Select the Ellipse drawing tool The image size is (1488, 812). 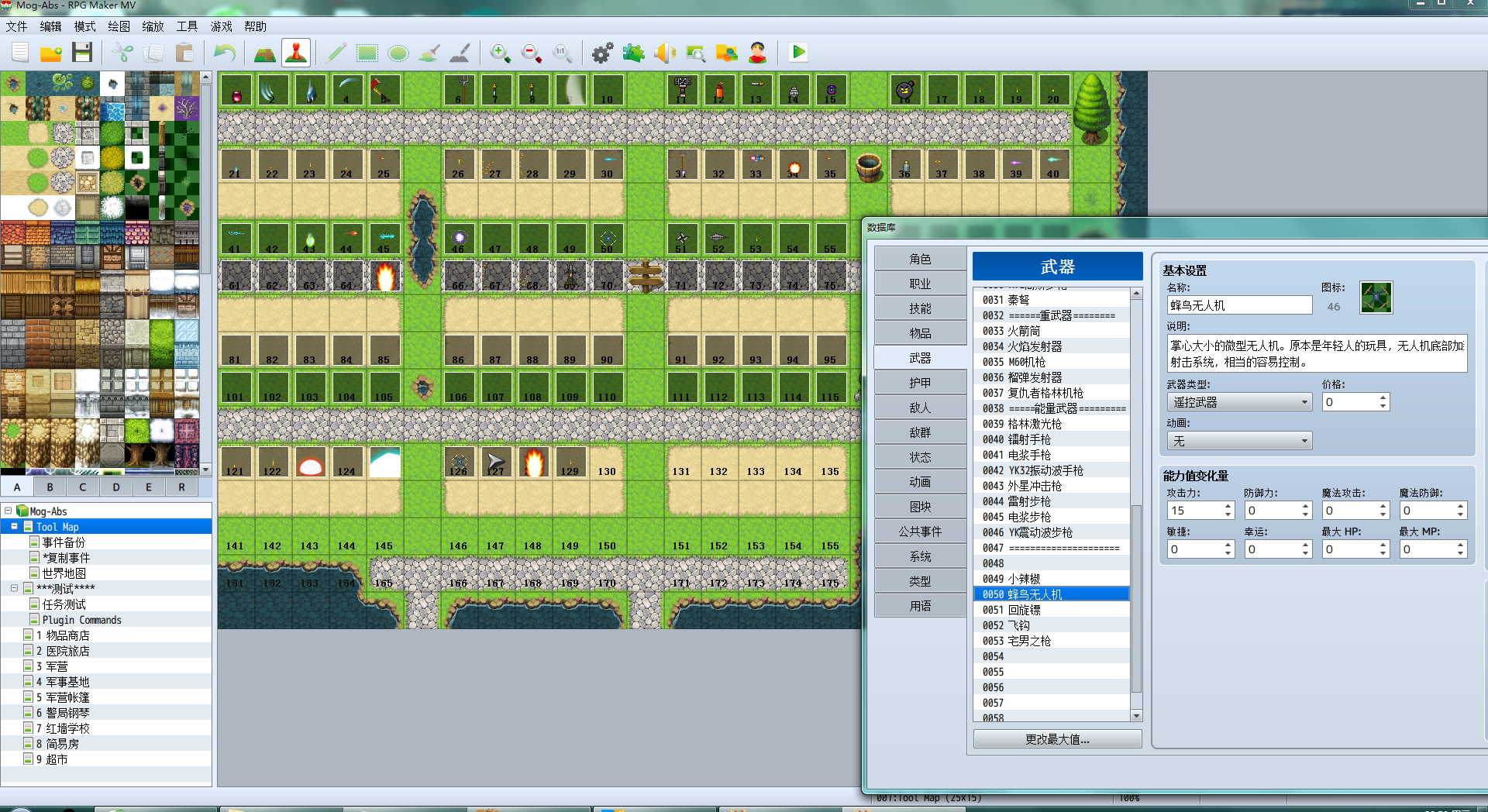coord(398,53)
